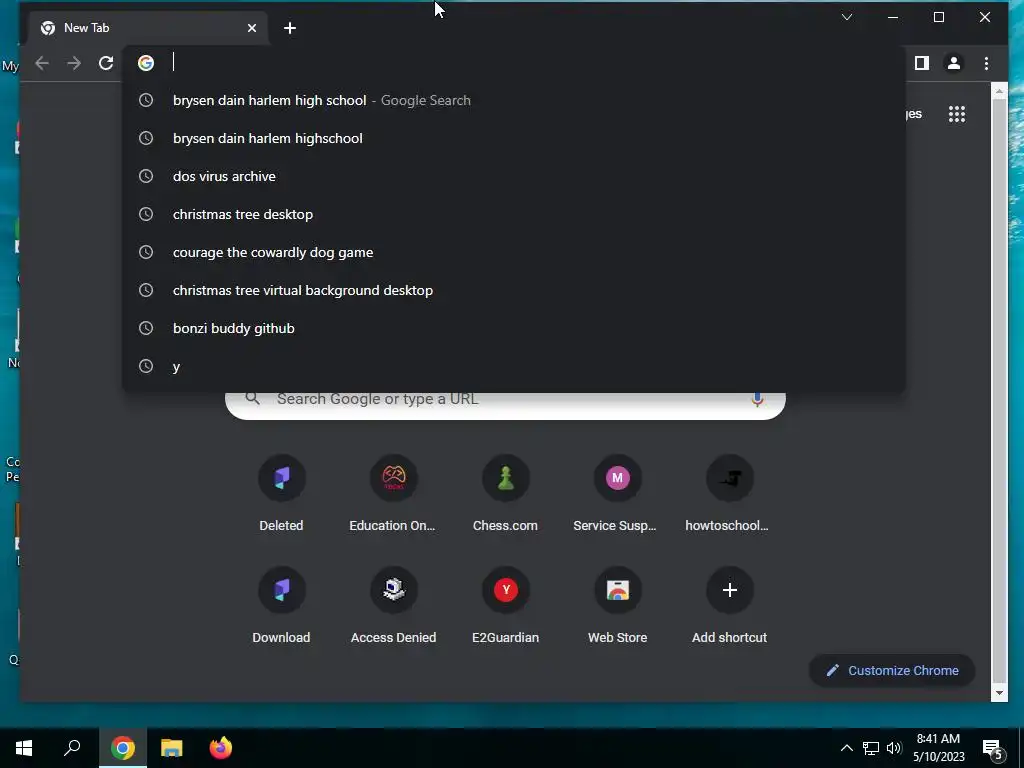Select suggestion 'brysen dain harlem highschool'
Viewport: 1024px width, 768px height.
point(513,138)
